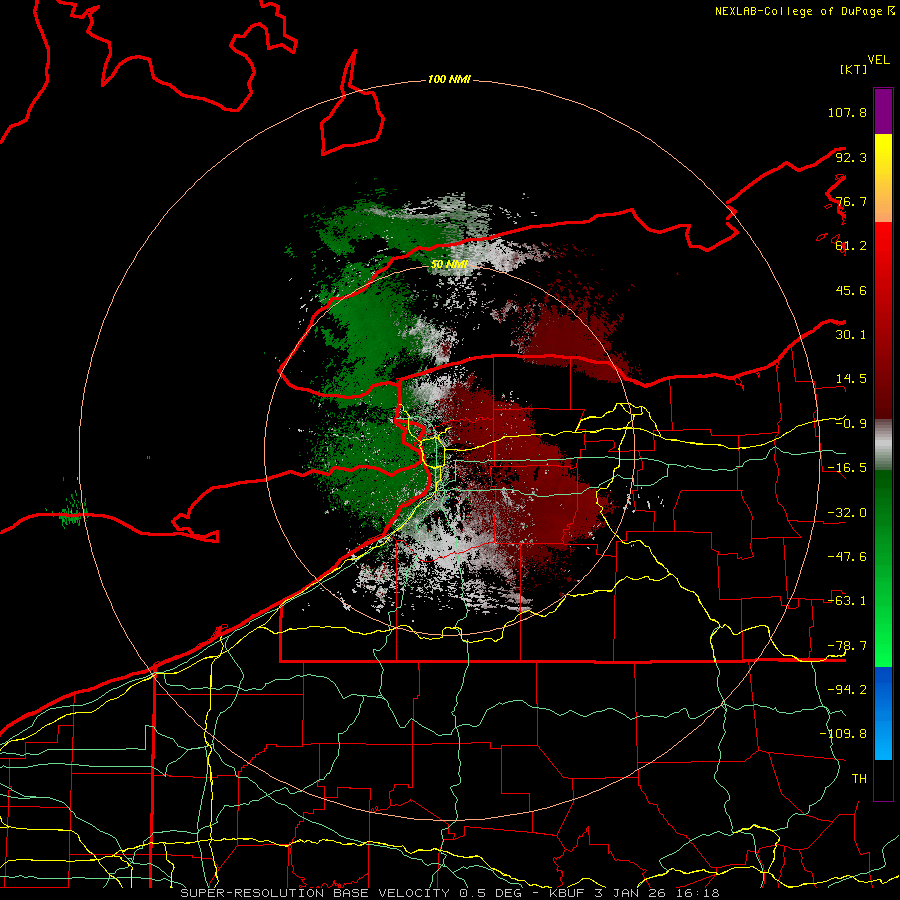
Task: Select the -16.5 scale value
Action: pos(847,468)
